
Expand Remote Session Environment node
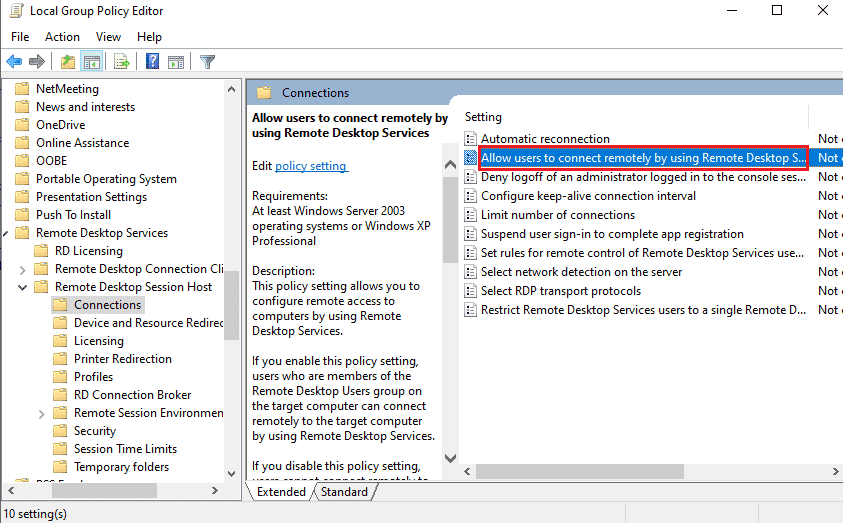41,414
